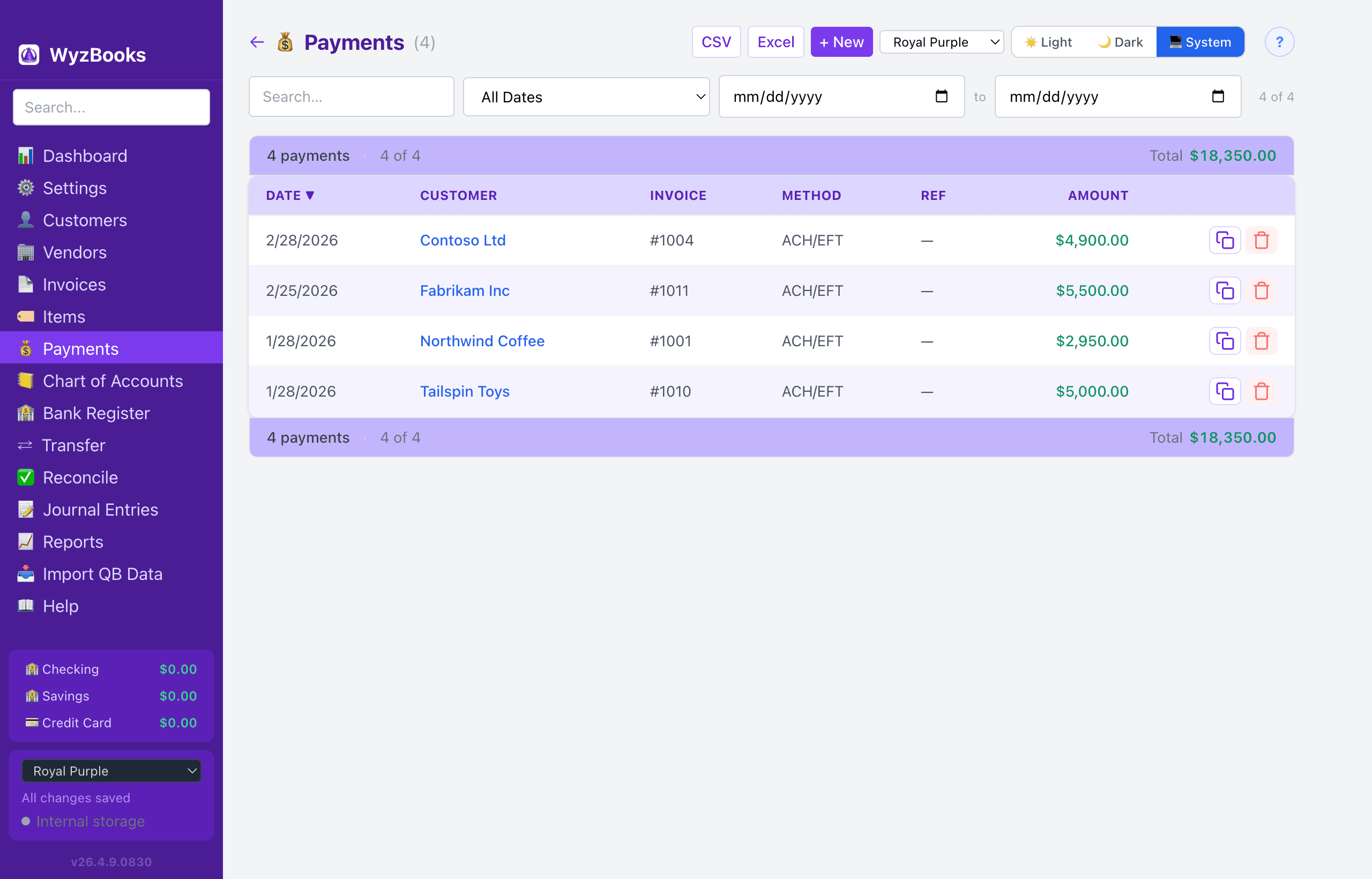The width and height of the screenshot is (1372, 879).
Task: Duplicate the Contoso Ltd payment
Action: (1225, 240)
